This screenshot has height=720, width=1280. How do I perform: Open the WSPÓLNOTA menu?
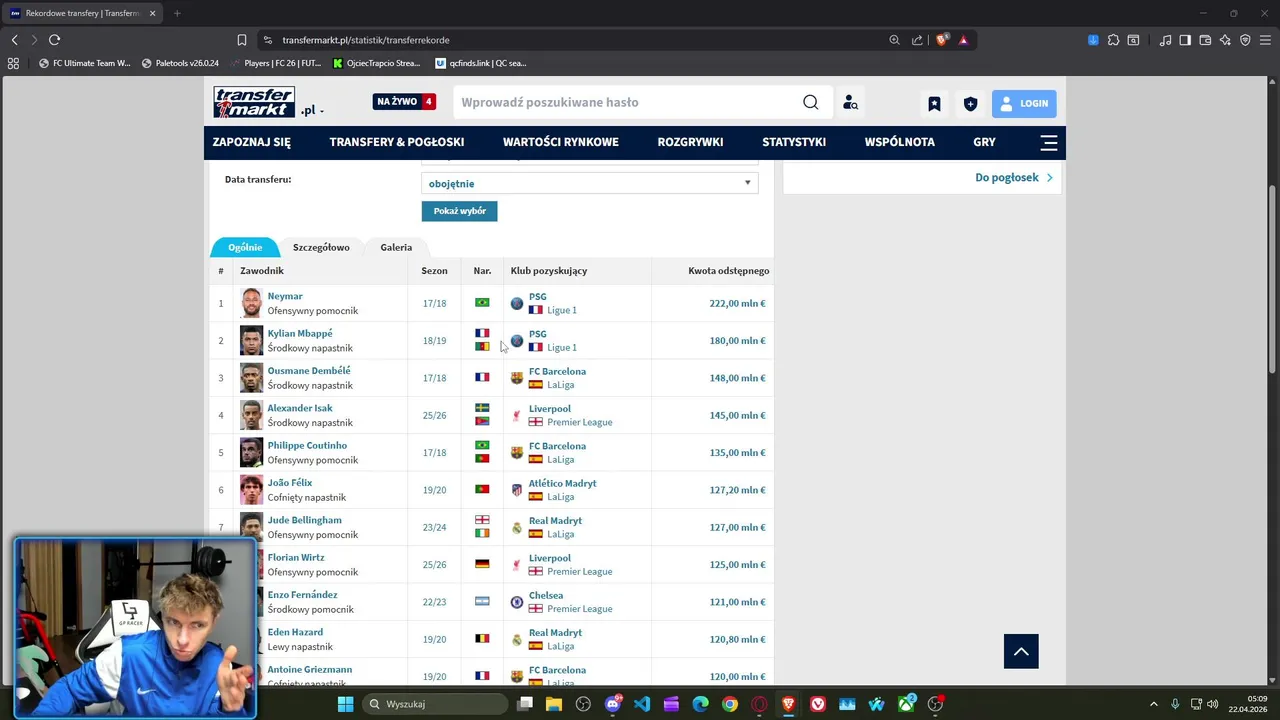point(900,142)
